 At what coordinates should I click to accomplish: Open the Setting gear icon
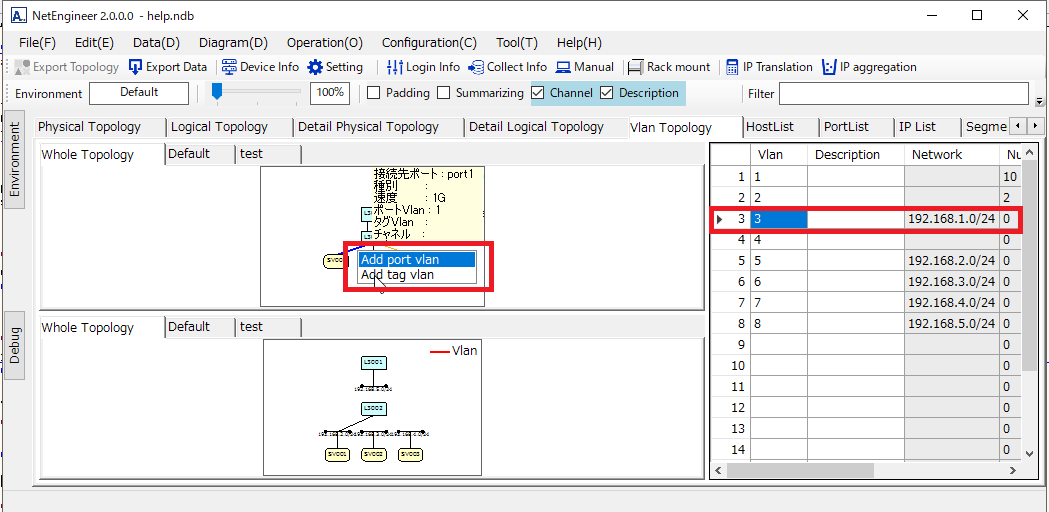click(x=316, y=67)
